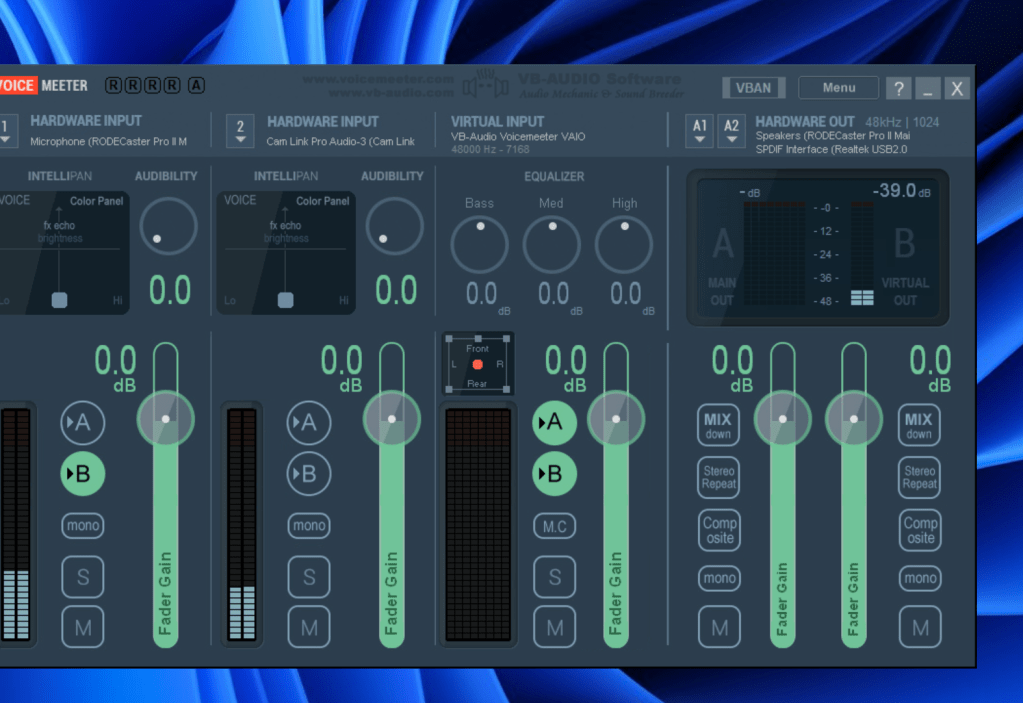
Task: Open the Menu button
Action: (x=838, y=87)
